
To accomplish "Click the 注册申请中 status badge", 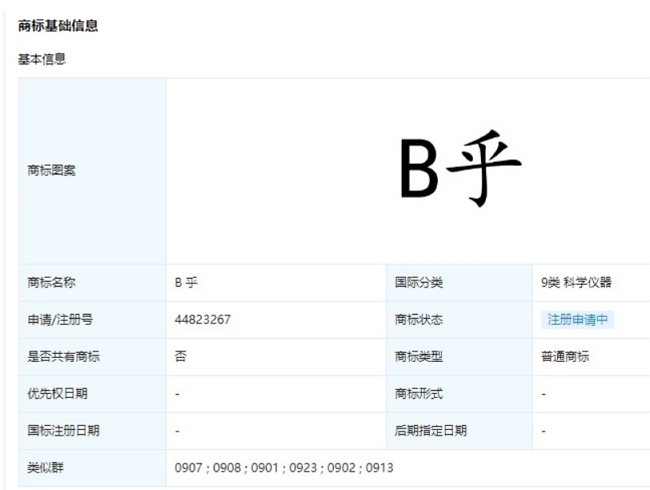I will point(577,320).
